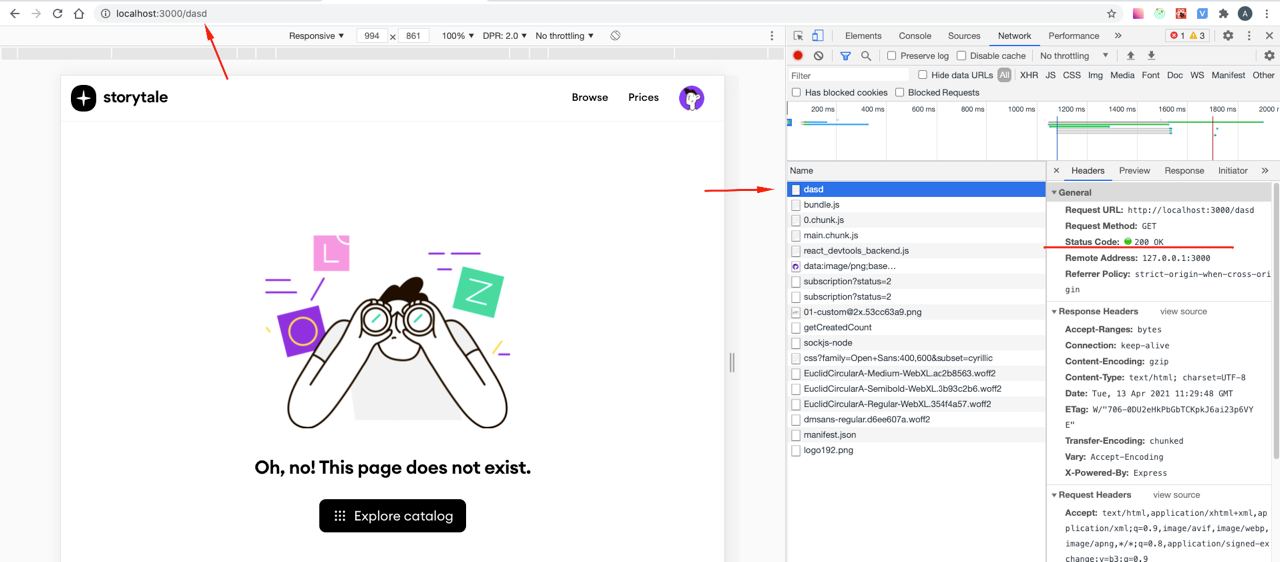Show more request detail tabs chevron

pyautogui.click(x=1264, y=171)
